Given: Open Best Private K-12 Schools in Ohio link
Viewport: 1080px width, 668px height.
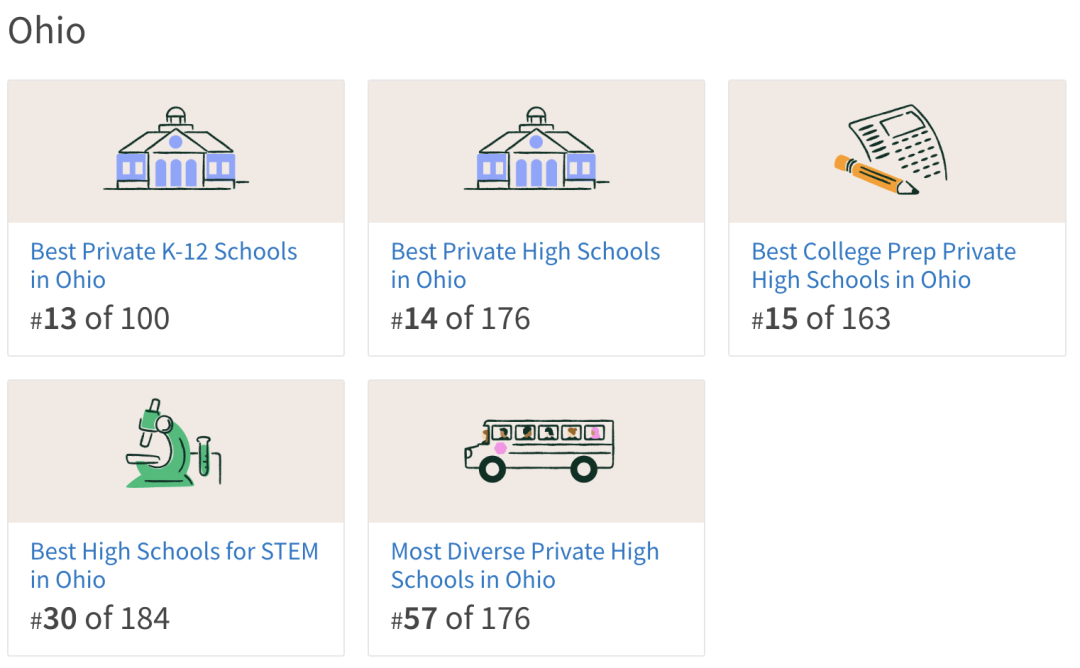Looking at the screenshot, I should coord(164,265).
